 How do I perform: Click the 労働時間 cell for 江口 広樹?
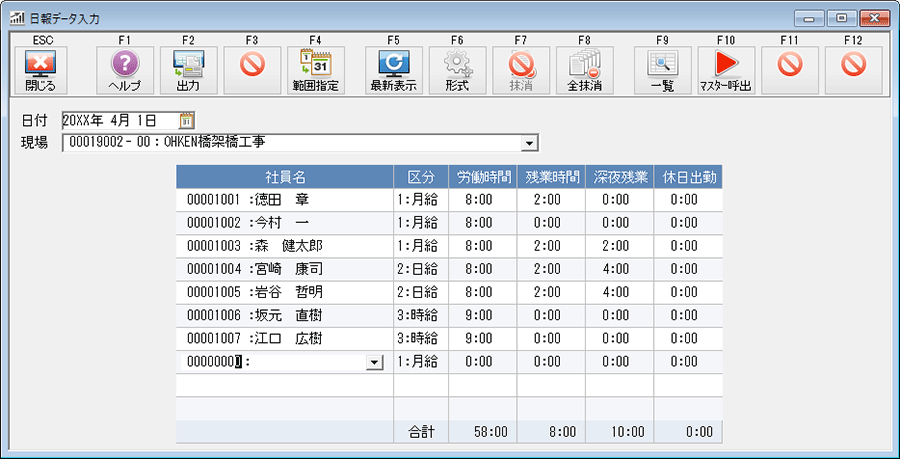click(482, 338)
